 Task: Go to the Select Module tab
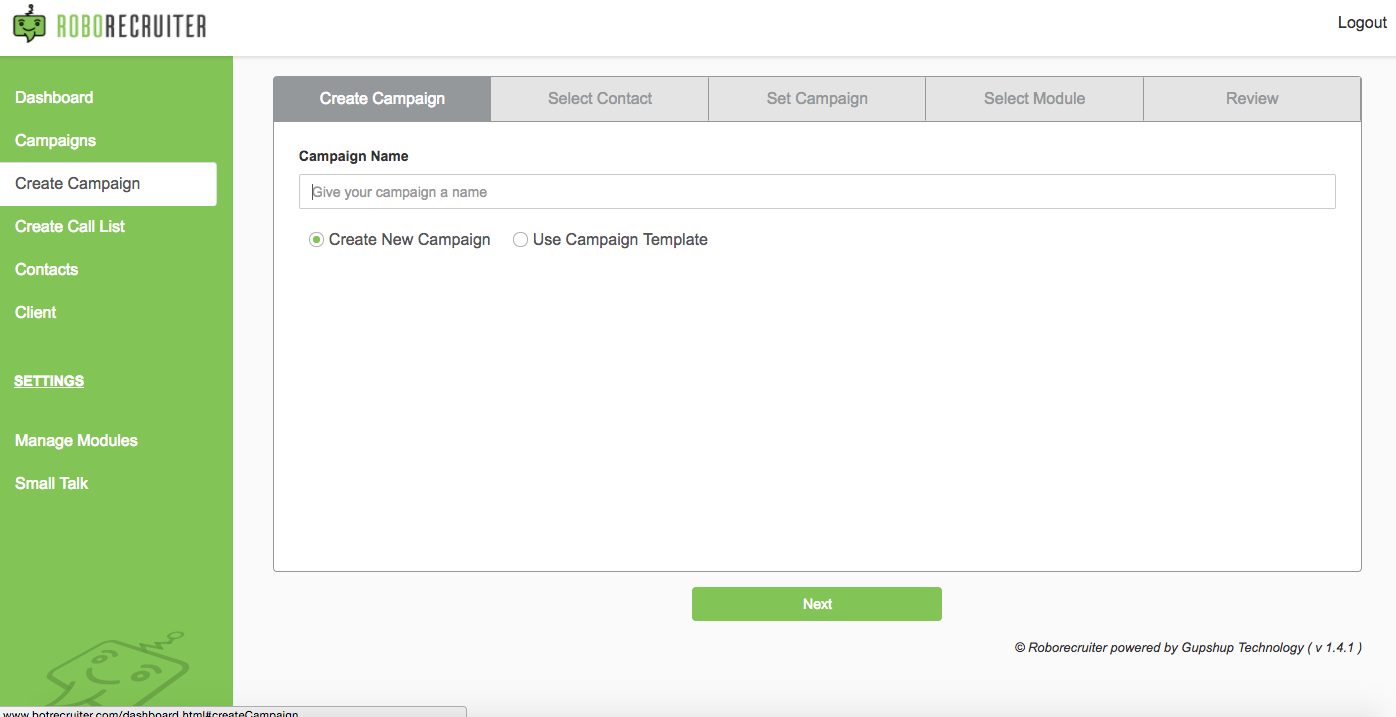[1034, 99]
